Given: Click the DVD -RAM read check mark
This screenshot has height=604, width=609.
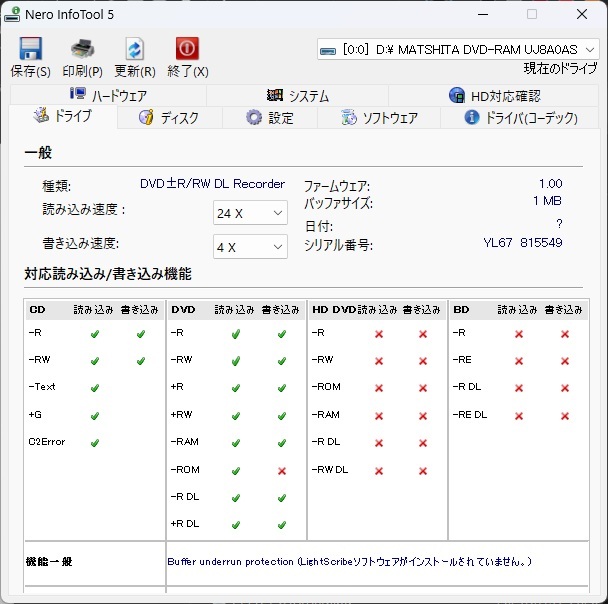Looking at the screenshot, I should coord(236,443).
